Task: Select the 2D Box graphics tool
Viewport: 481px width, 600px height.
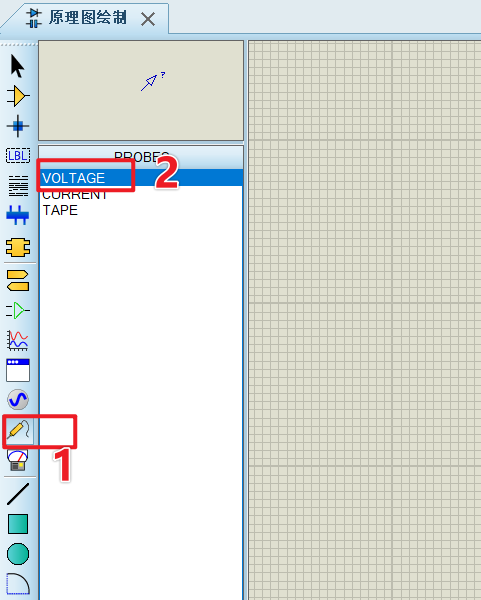Action: 18,524
